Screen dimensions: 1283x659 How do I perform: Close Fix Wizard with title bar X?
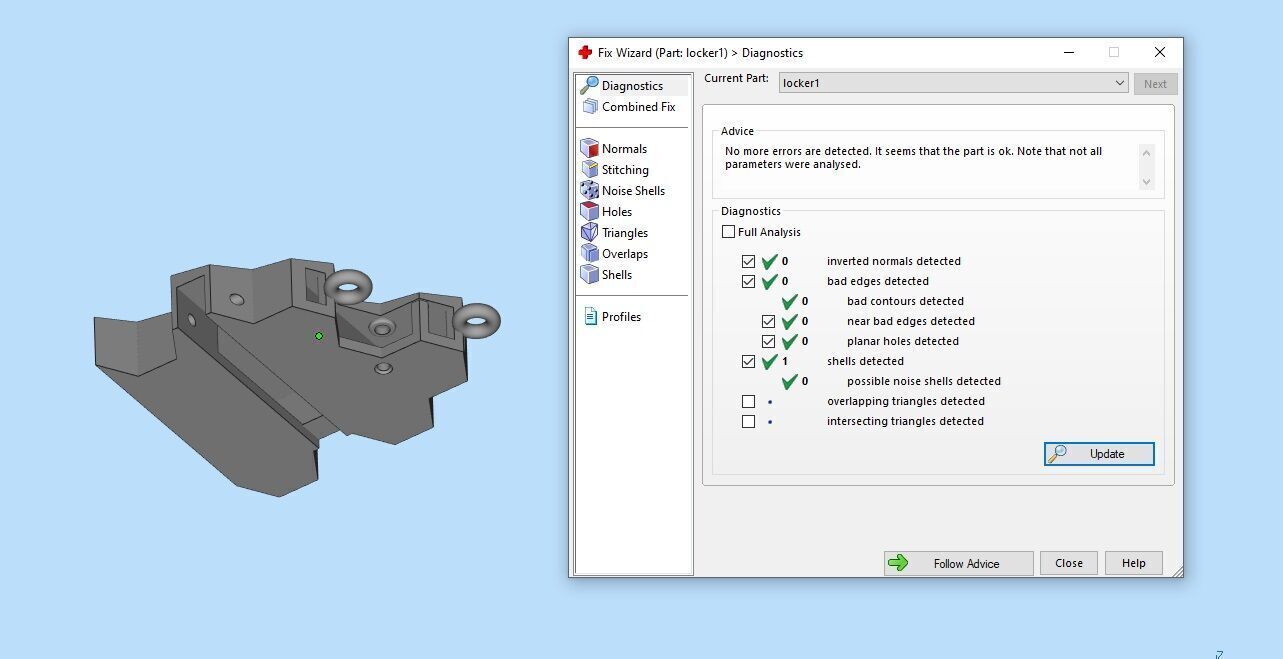(x=1159, y=52)
